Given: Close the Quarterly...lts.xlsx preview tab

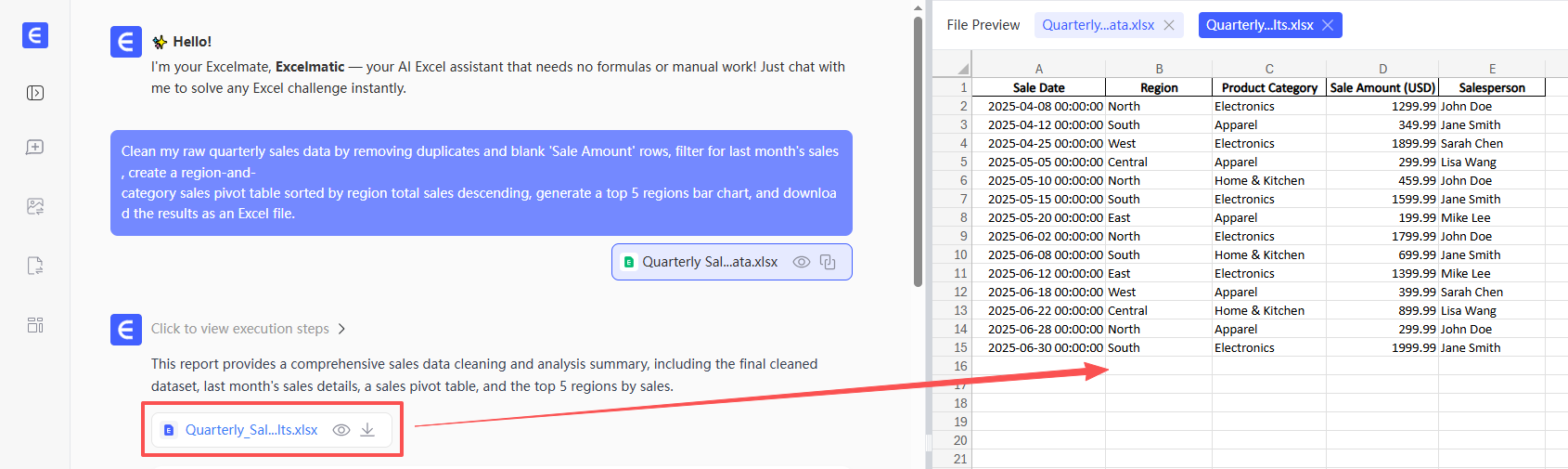Looking at the screenshot, I should click(x=1328, y=25).
